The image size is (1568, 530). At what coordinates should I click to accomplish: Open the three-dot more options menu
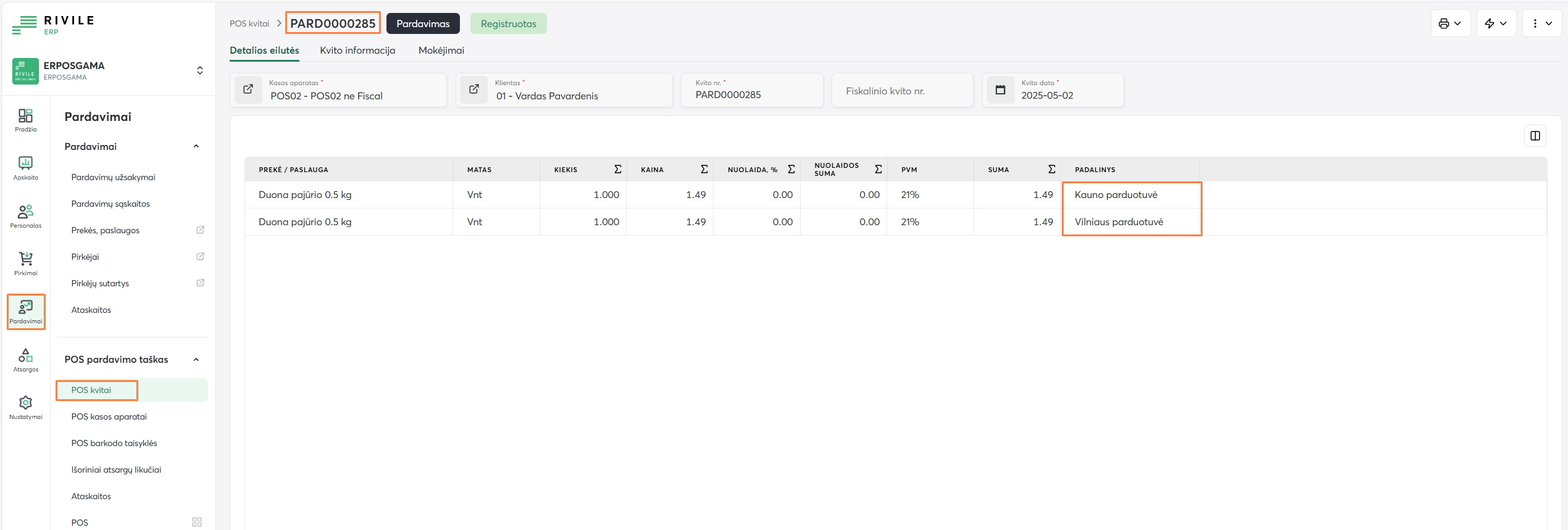coord(1541,23)
